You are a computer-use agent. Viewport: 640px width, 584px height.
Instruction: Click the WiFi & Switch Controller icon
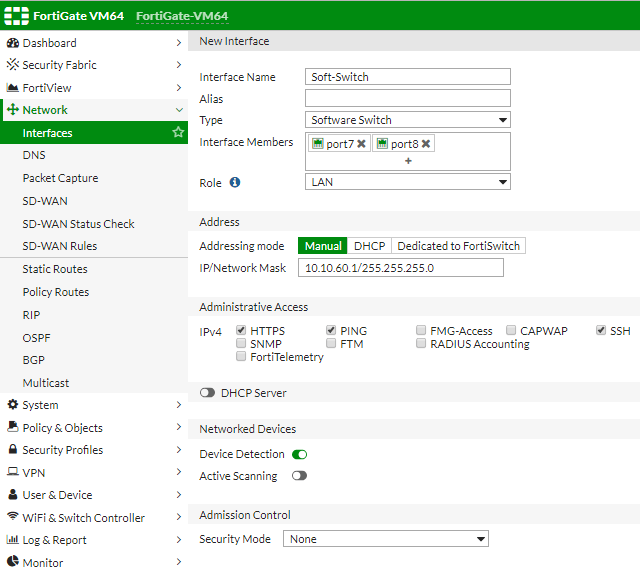13,516
